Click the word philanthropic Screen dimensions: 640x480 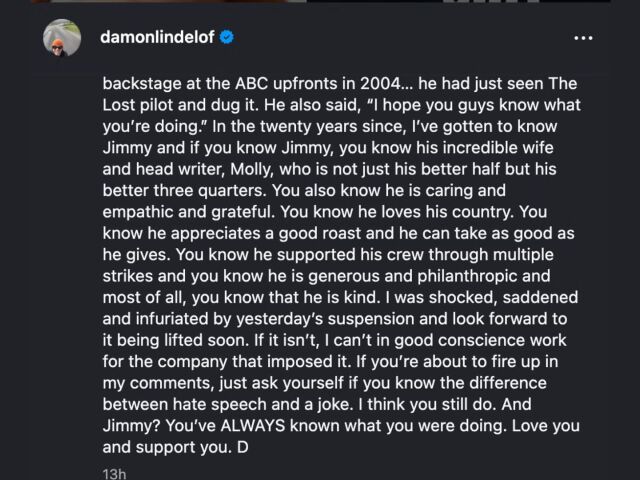467,276
